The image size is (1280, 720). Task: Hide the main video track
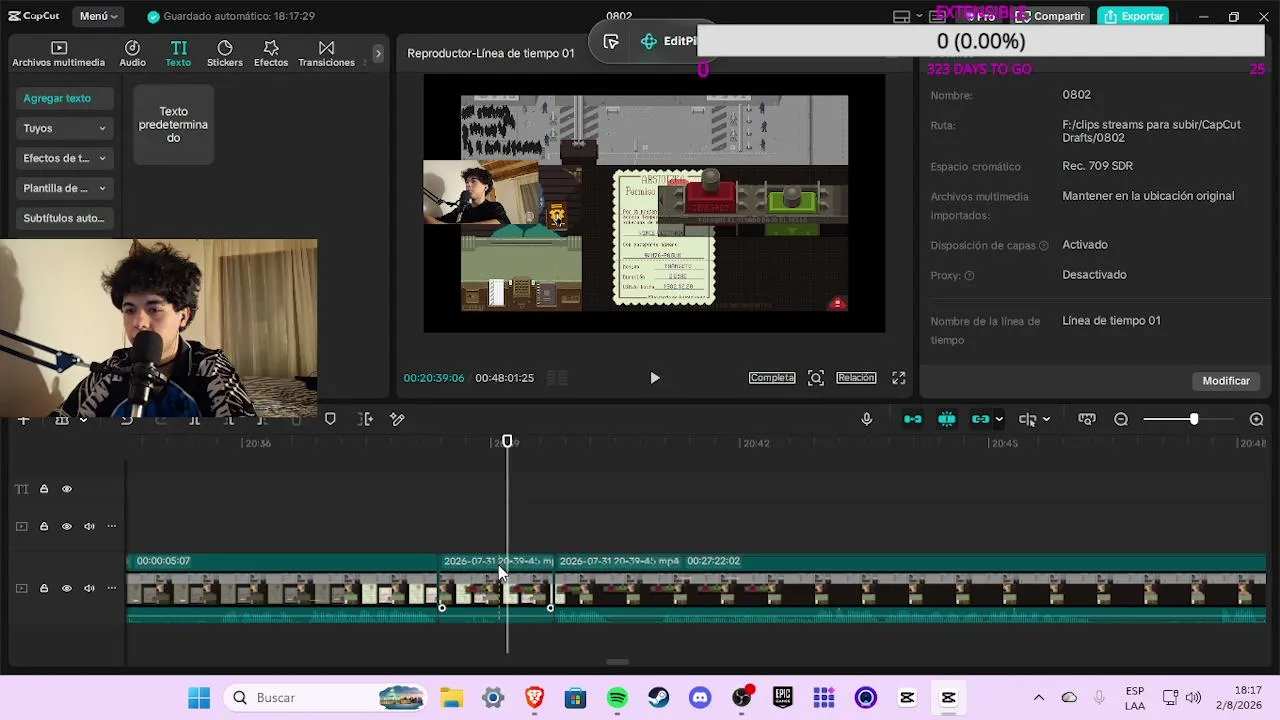[67, 588]
